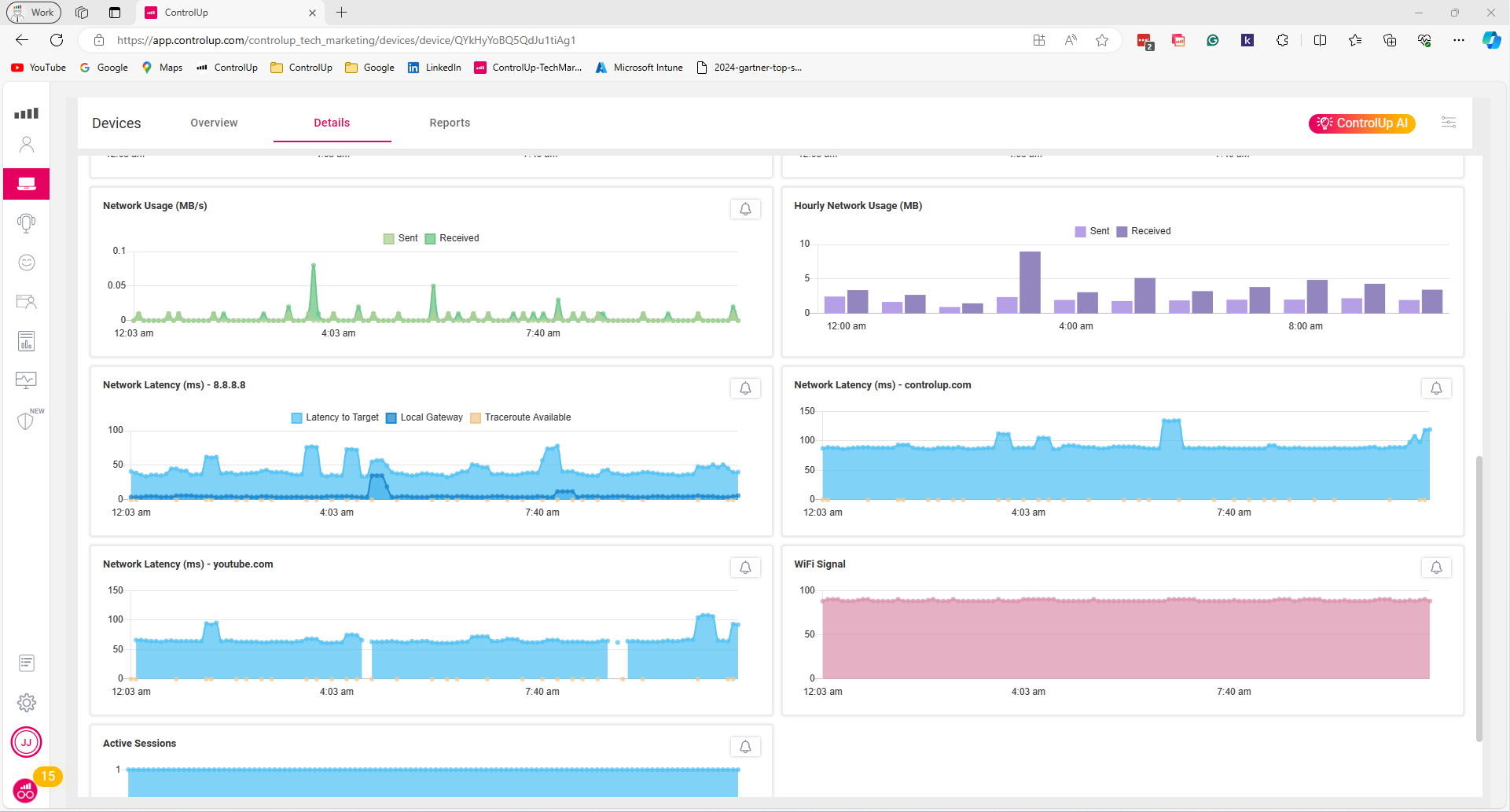1510x812 pixels.
Task: Switch to the Reports tab
Action: click(x=450, y=123)
